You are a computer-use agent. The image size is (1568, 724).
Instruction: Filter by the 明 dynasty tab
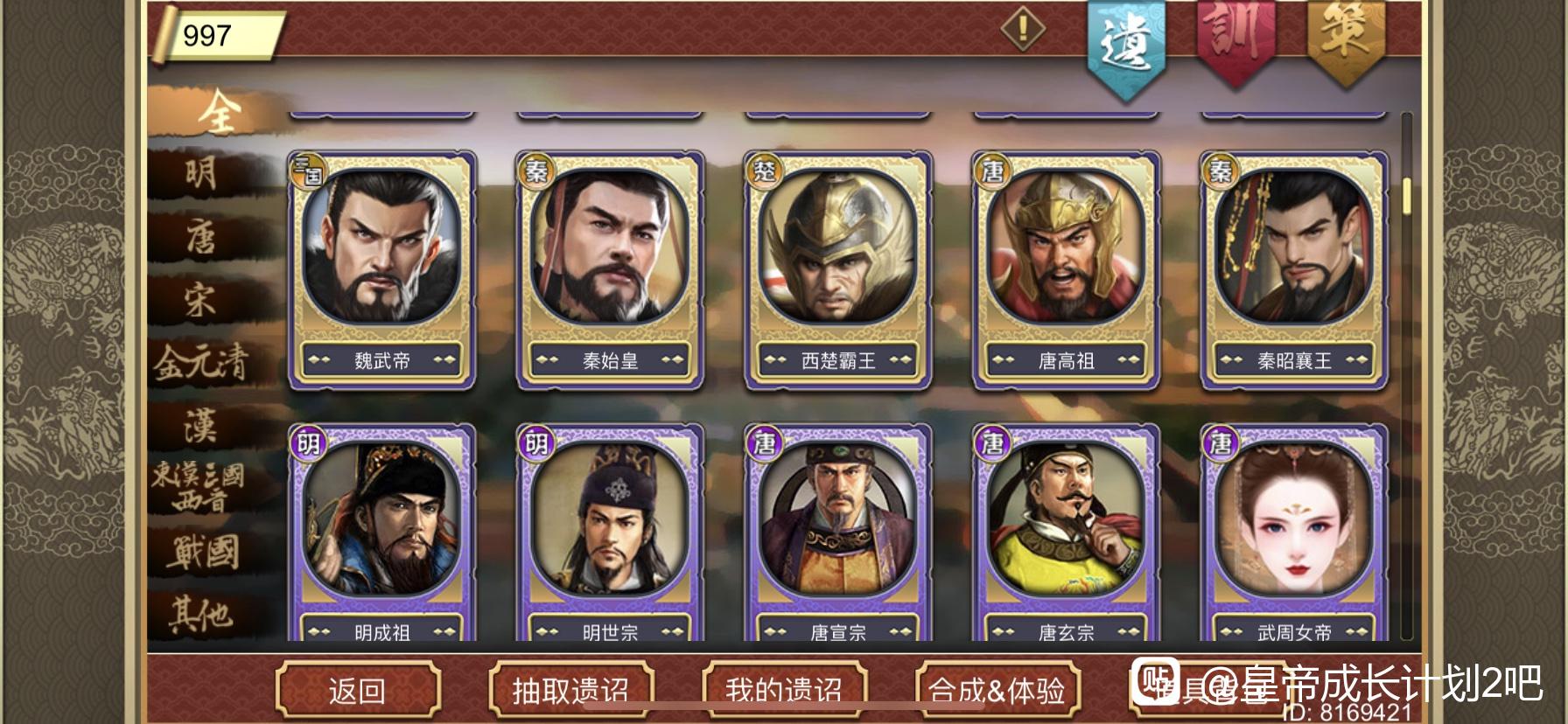[201, 172]
